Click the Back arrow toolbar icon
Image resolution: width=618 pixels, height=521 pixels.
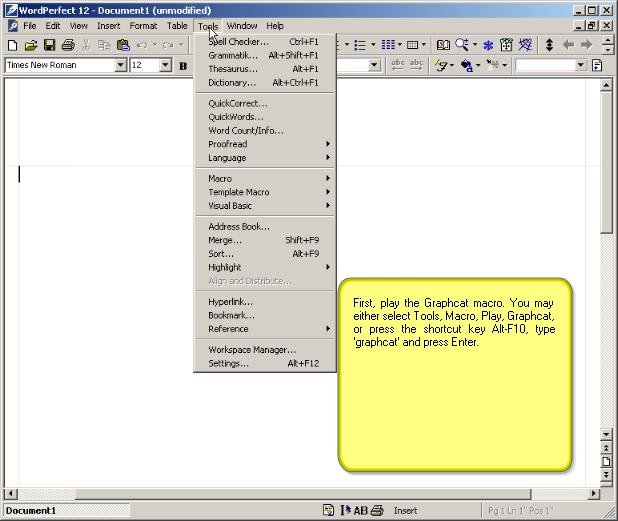pyautogui.click(x=568, y=45)
